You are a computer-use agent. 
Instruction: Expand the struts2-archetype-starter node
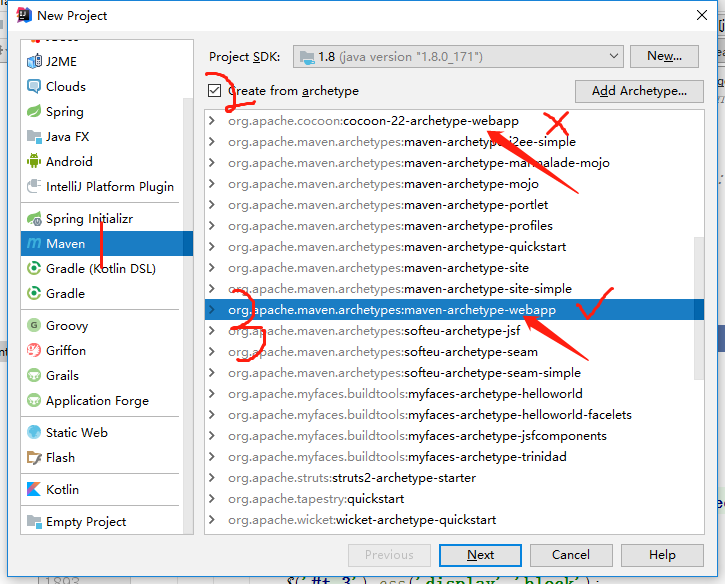point(212,478)
